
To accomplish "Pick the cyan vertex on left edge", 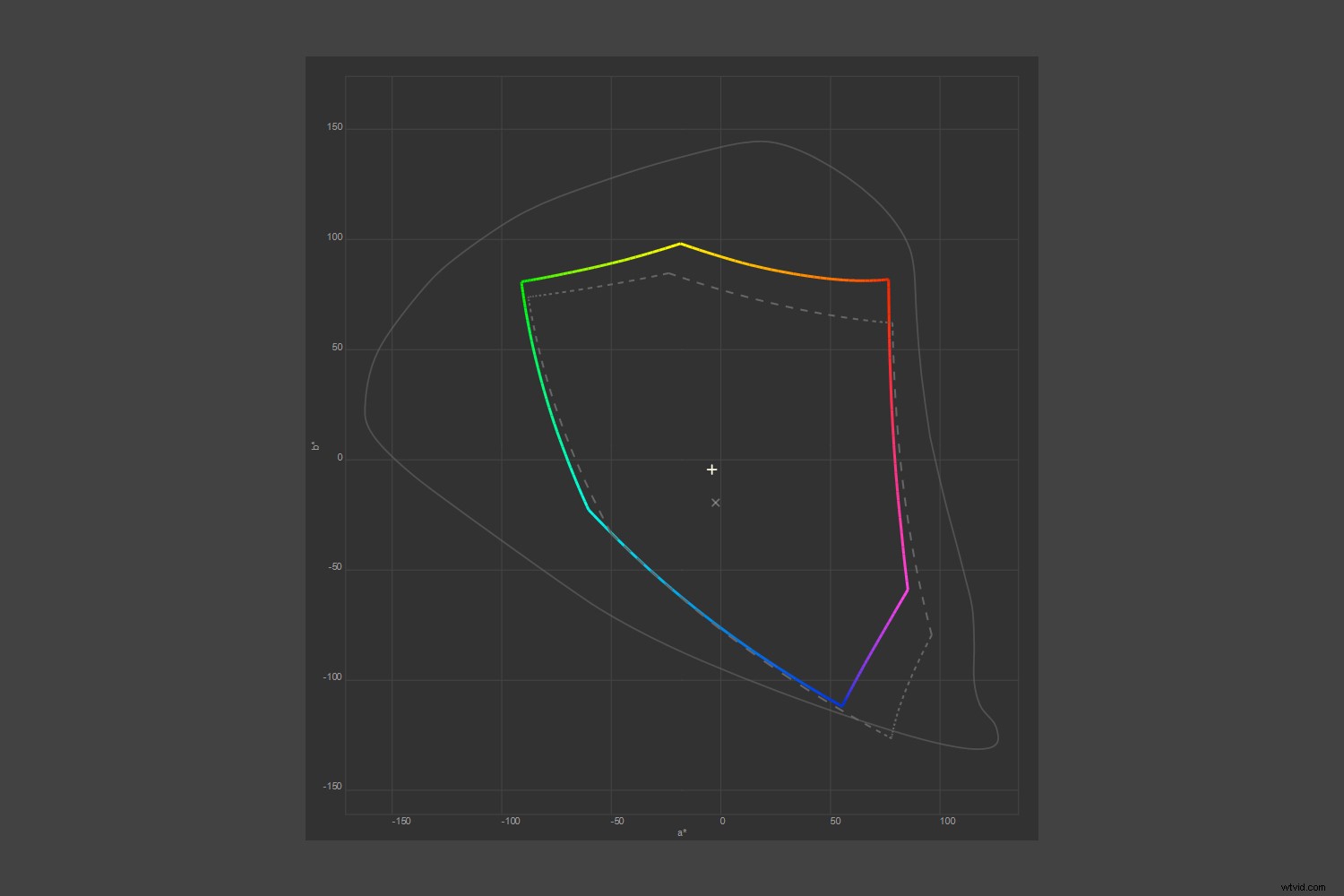I will [x=589, y=509].
